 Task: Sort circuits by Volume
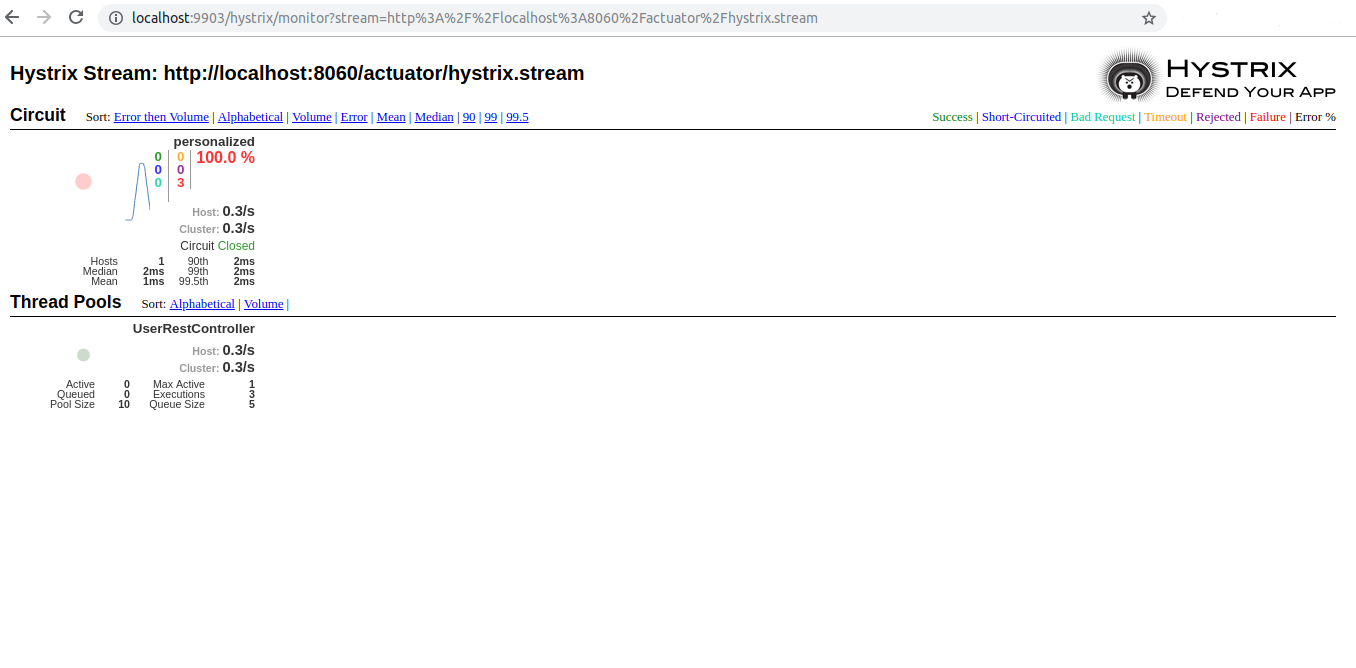pos(312,117)
